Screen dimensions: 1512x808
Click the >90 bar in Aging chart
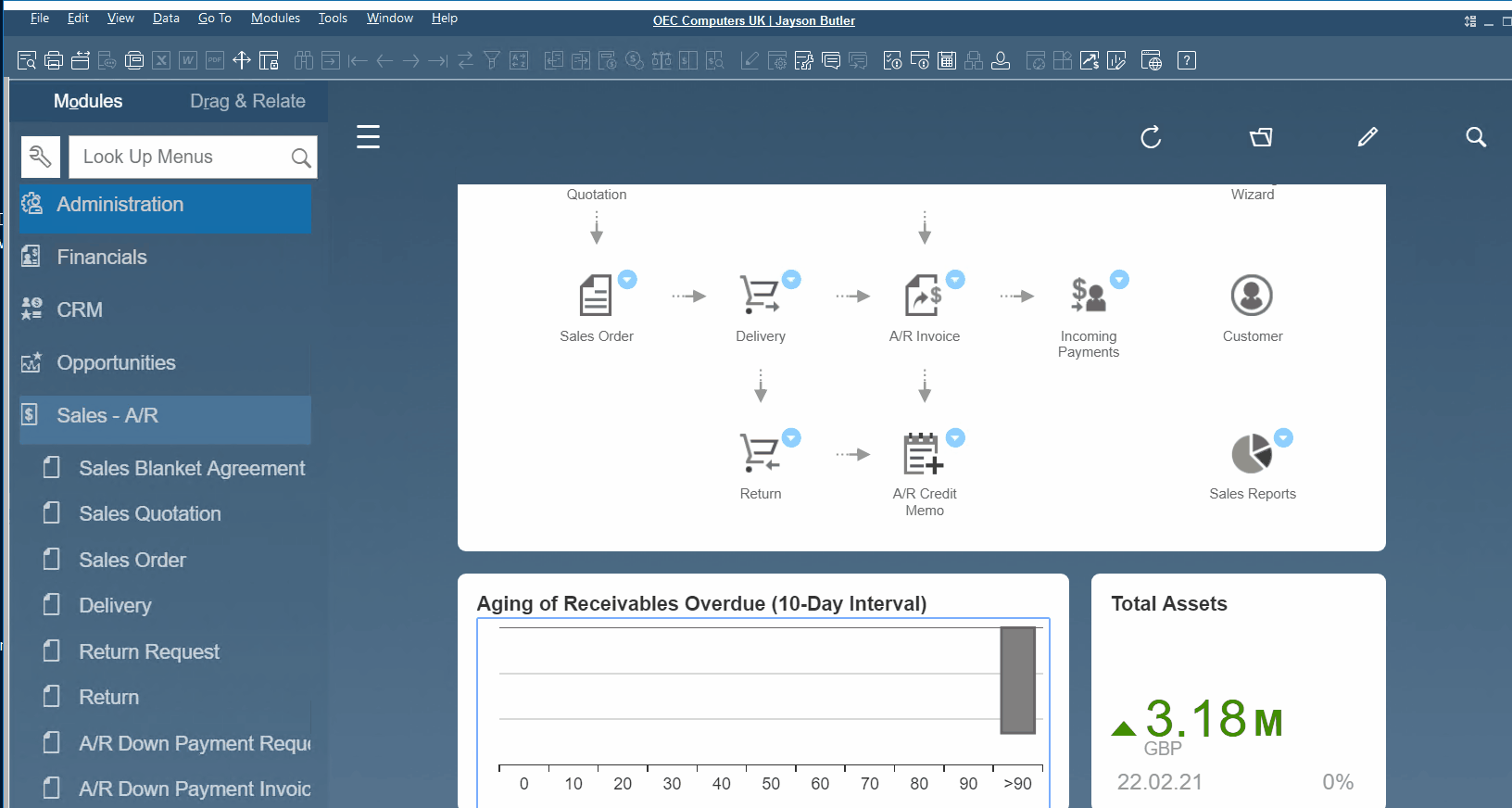tap(1017, 680)
